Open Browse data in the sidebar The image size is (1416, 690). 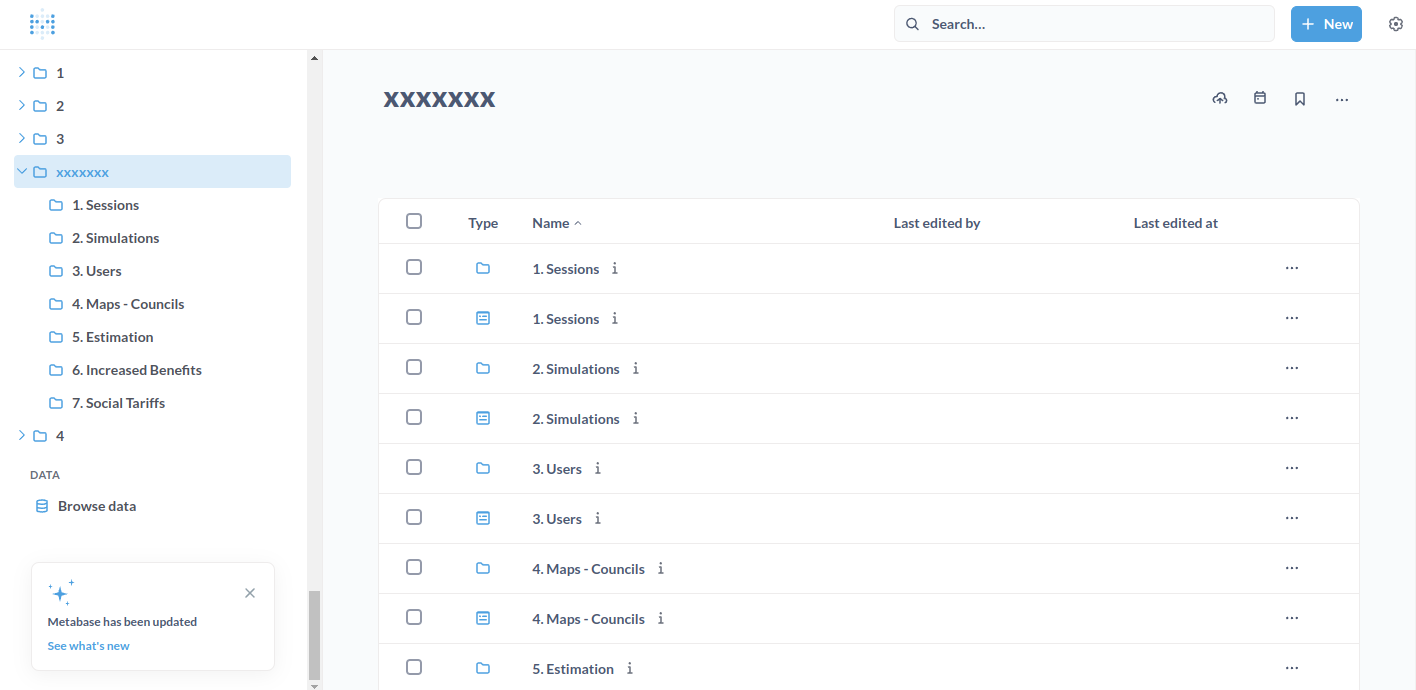click(96, 505)
